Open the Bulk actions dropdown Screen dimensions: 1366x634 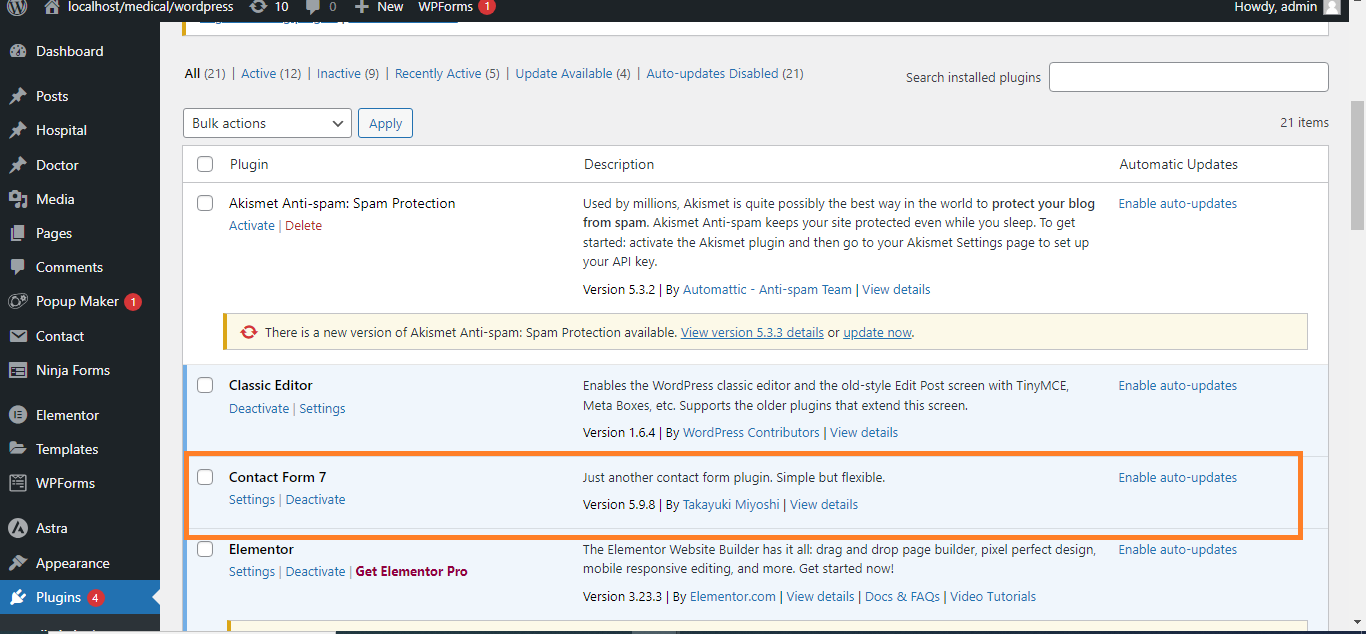click(267, 123)
